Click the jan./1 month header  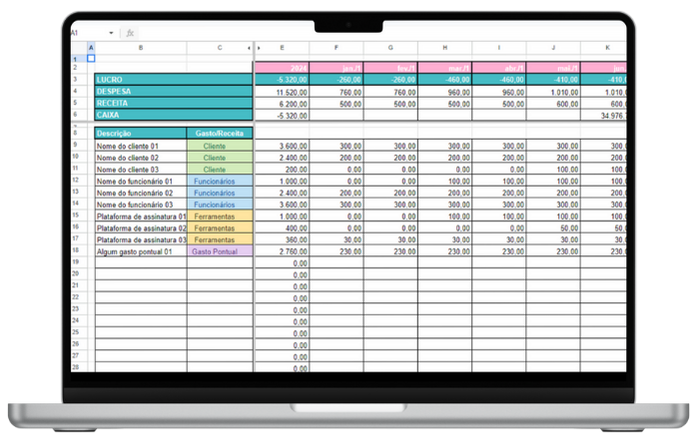click(336, 68)
